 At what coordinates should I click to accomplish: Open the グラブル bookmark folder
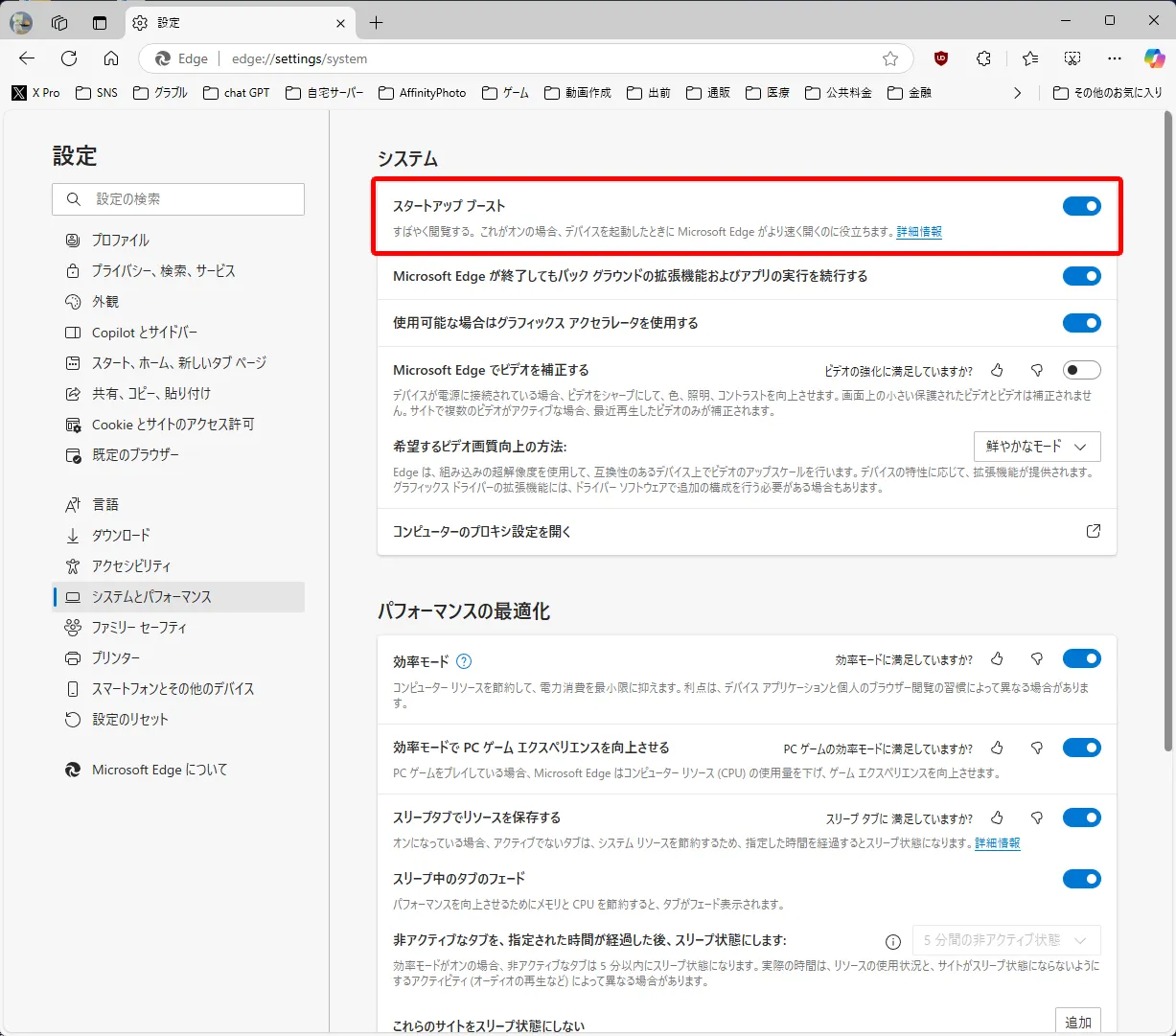click(160, 93)
